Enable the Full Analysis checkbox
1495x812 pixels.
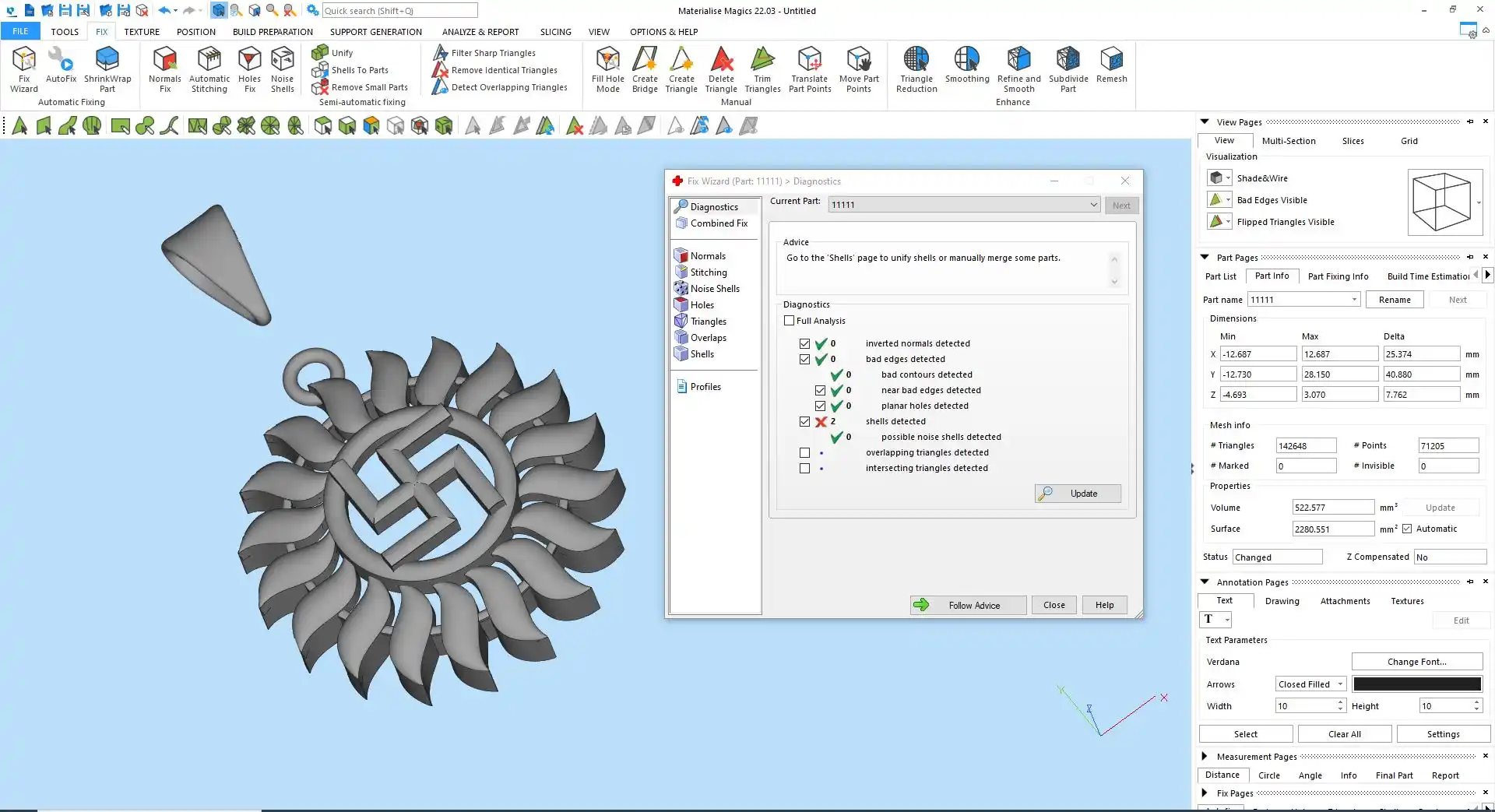point(790,321)
